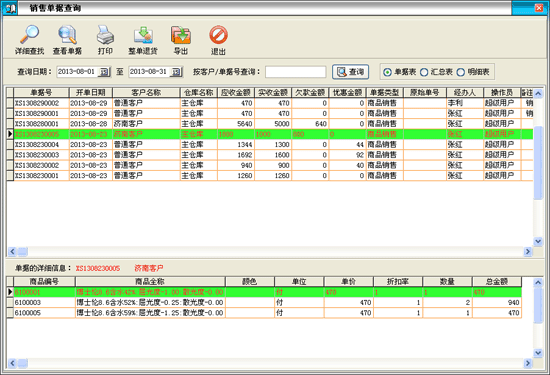Sort by 单据号 column header
This screenshot has width=550, height=375.
[x=41, y=93]
